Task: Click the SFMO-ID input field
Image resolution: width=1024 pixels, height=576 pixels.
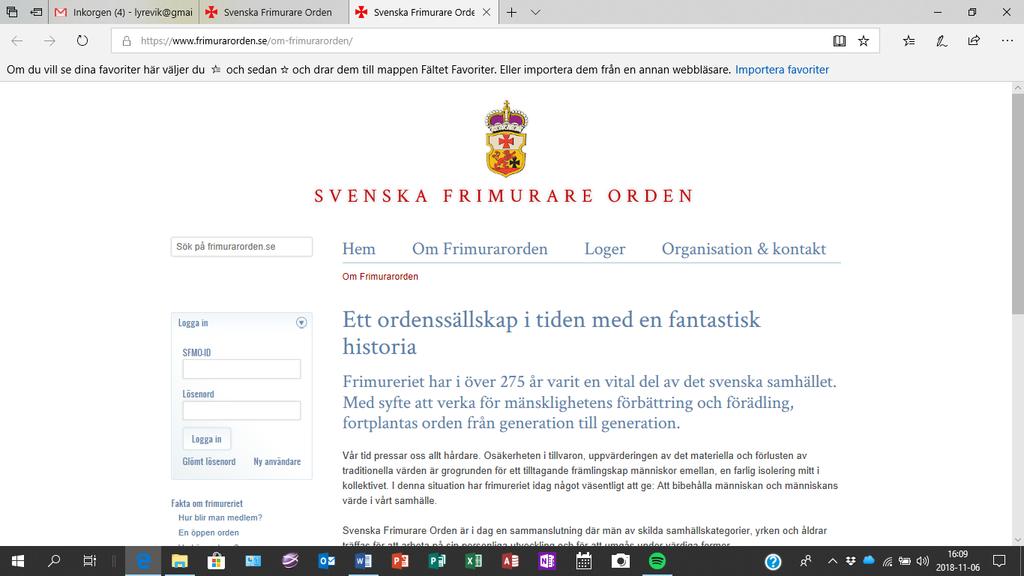Action: click(242, 369)
